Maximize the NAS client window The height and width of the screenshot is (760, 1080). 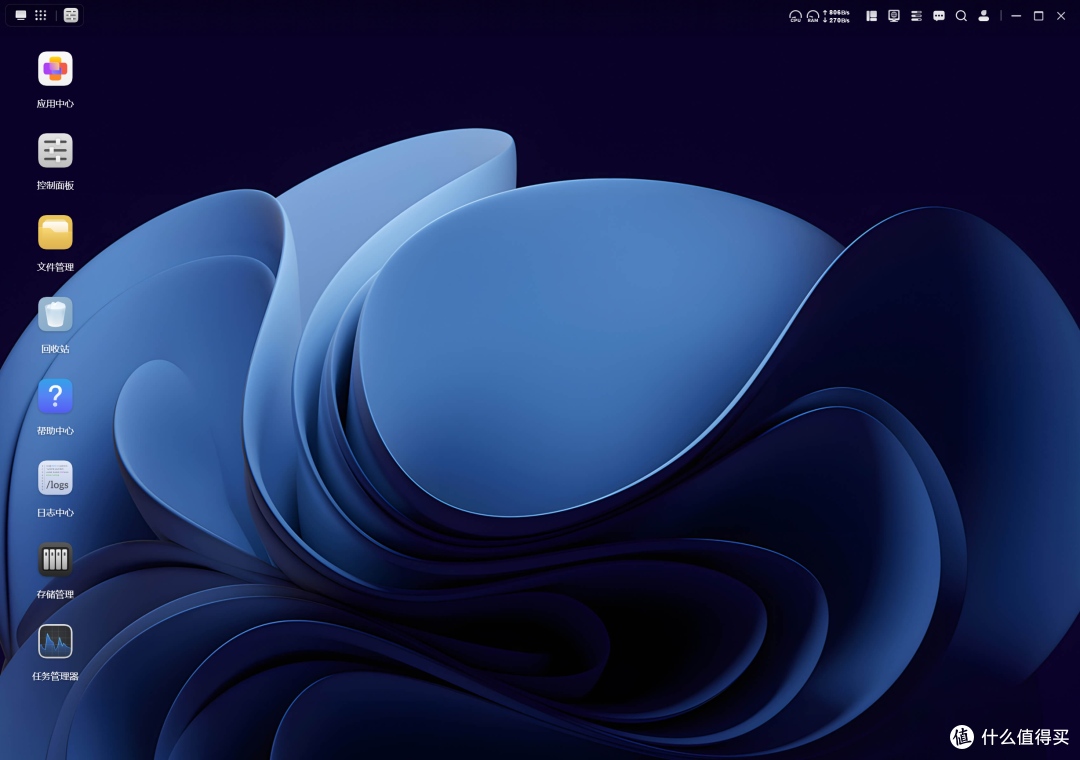point(1039,16)
